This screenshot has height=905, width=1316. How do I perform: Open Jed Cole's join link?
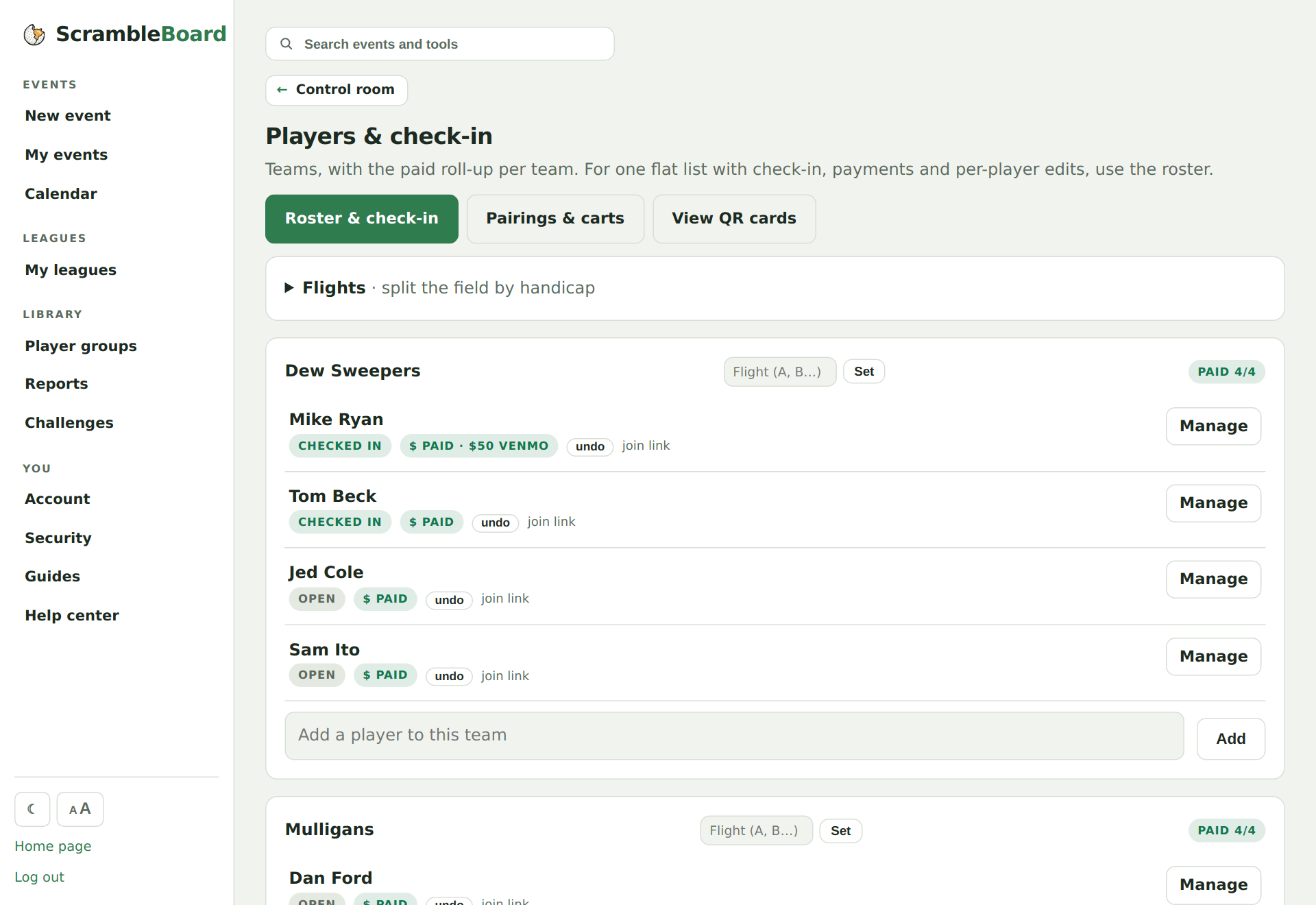point(505,599)
